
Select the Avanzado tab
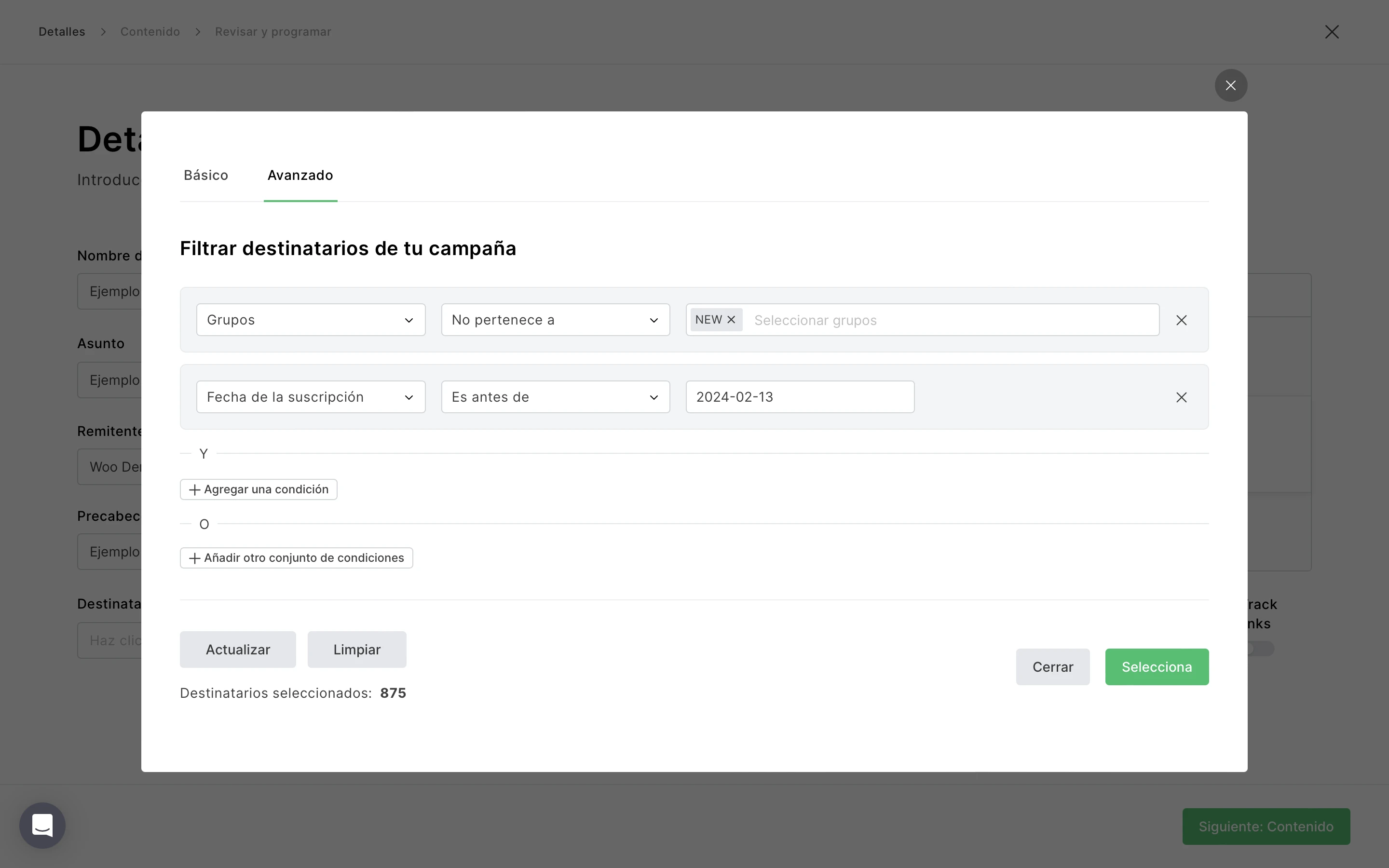point(300,175)
